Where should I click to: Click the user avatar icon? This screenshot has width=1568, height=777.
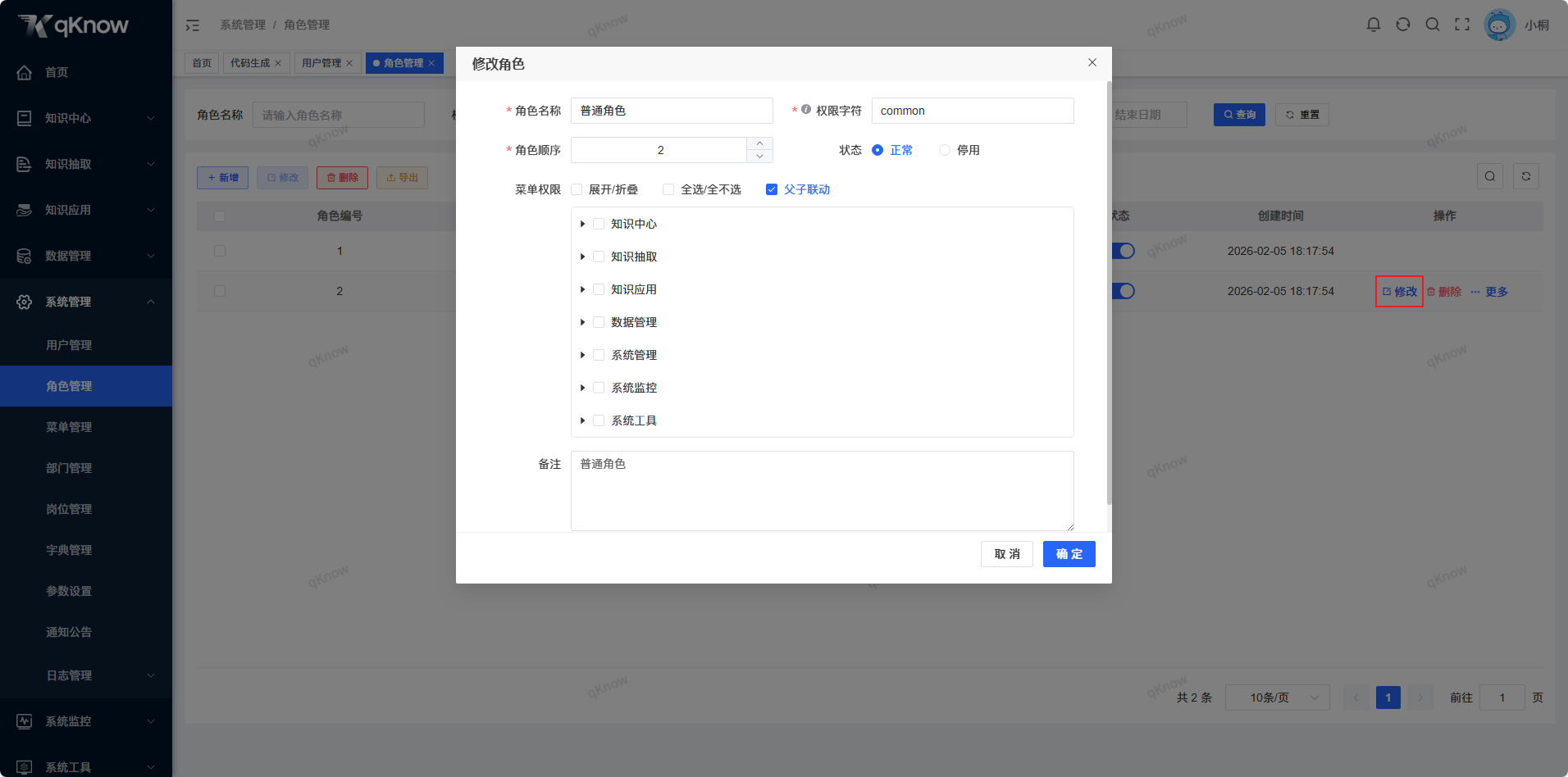tap(1499, 25)
